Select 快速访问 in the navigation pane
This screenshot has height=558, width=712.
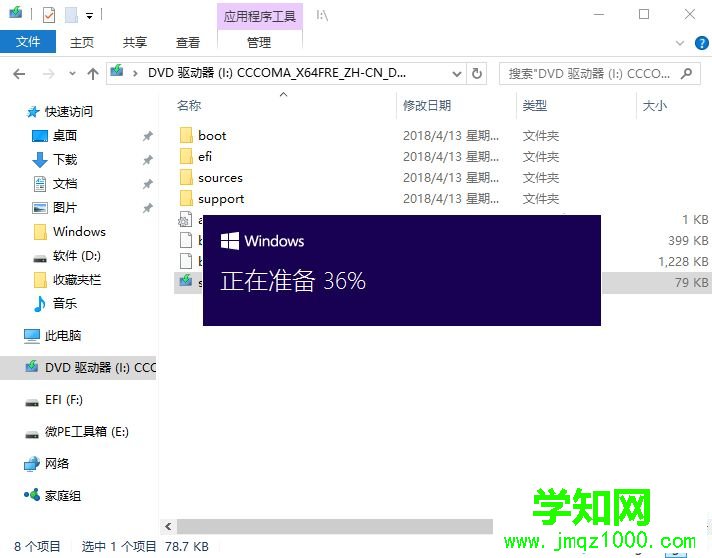69,111
